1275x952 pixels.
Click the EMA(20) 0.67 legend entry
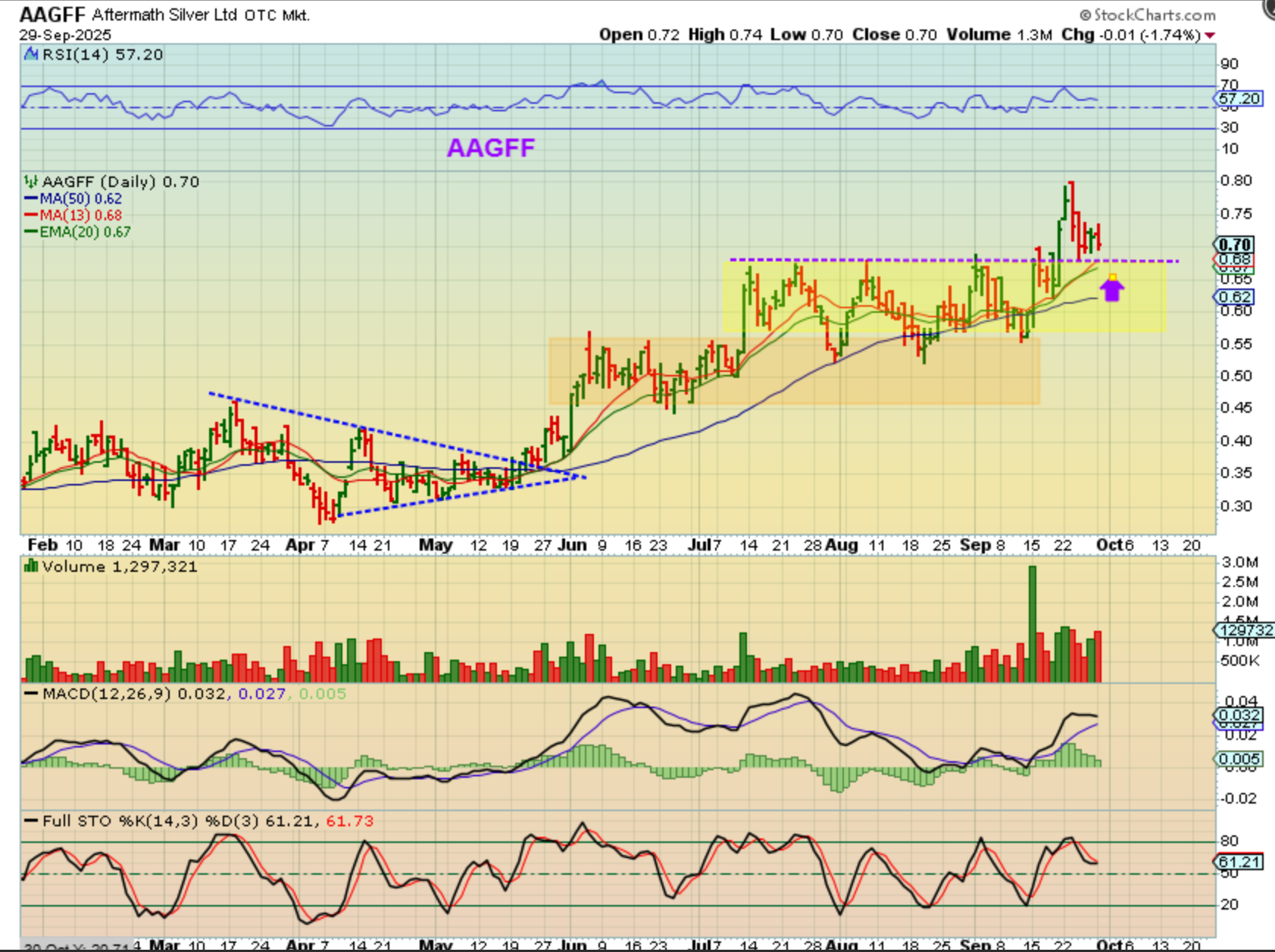tap(86, 233)
